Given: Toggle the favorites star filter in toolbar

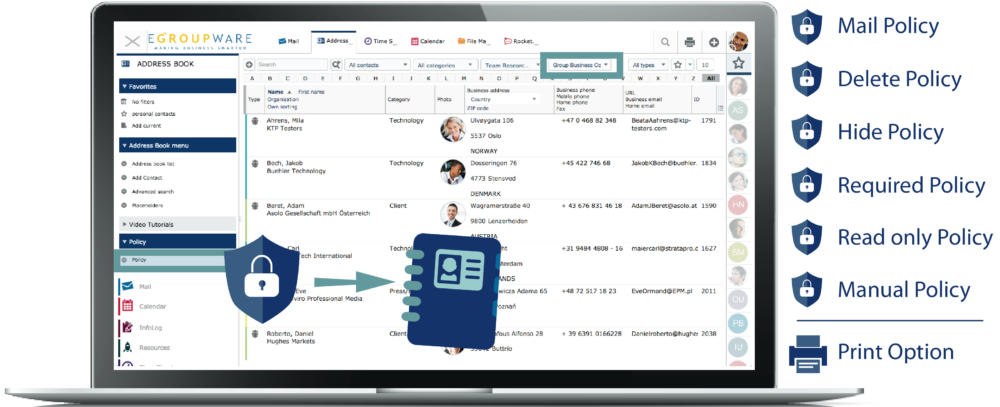Looking at the screenshot, I should pos(677,64).
